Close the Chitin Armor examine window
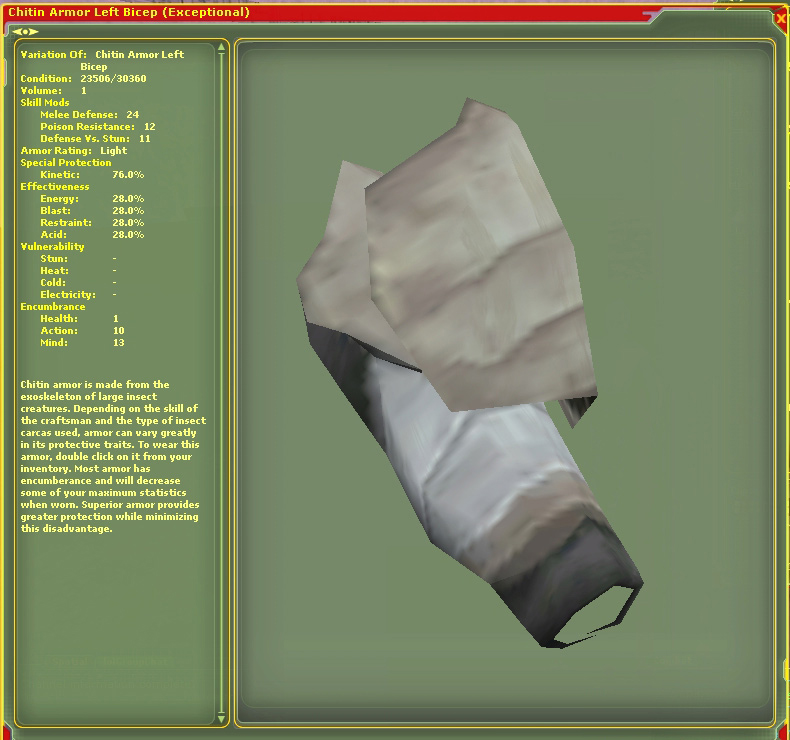This screenshot has height=740, width=790. [780, 19]
